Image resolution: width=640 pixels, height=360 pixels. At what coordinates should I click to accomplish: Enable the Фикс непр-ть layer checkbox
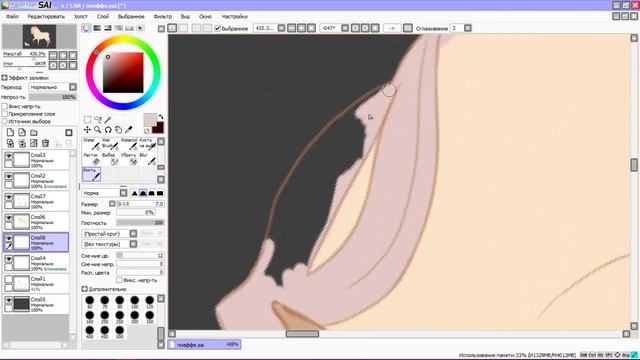pos(5,106)
